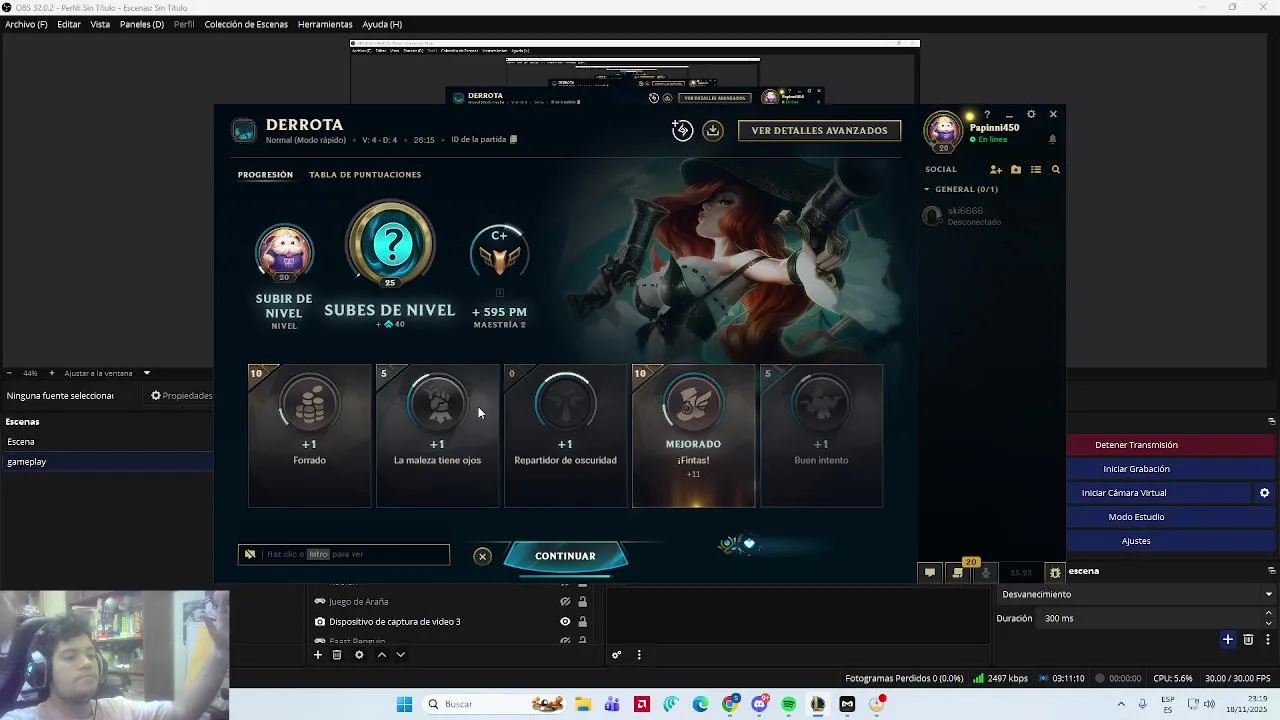Viewport: 1280px width, 720px height.
Task: Open League client help question mark
Action: click(987, 114)
